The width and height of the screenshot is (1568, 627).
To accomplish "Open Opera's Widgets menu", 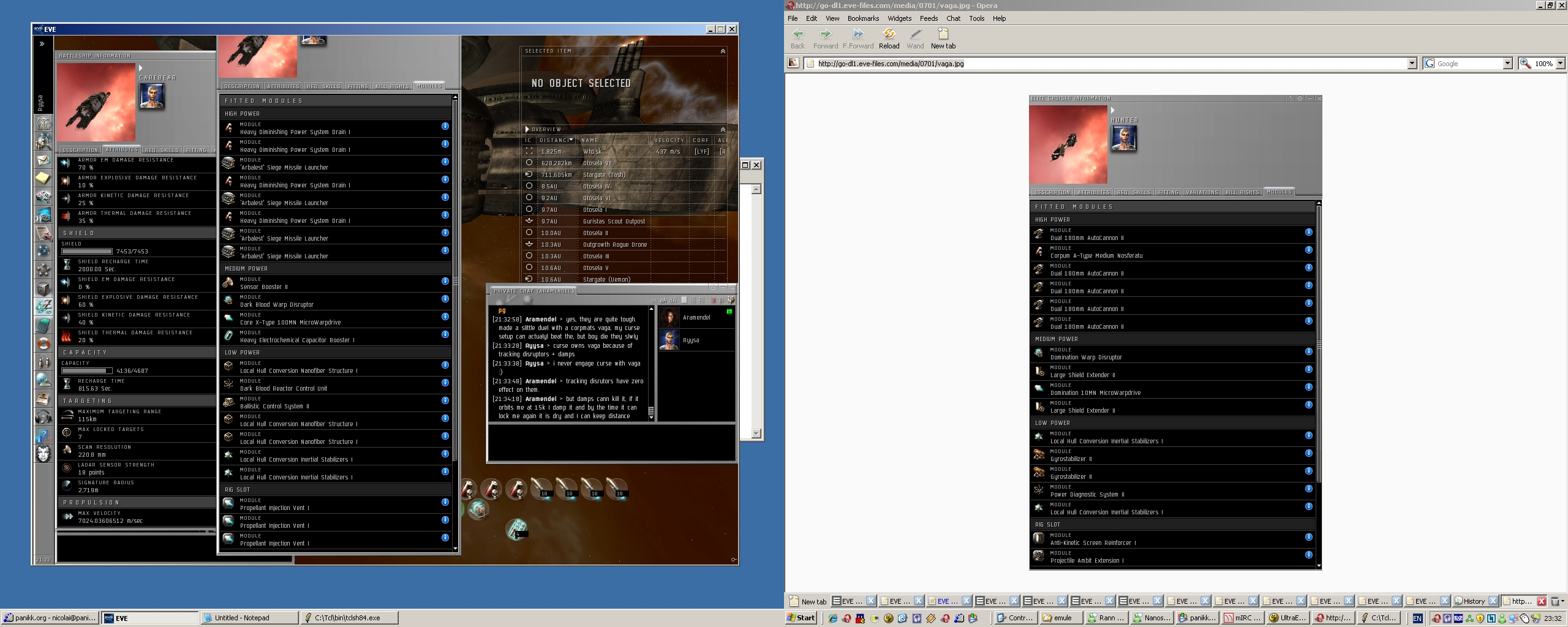I will tap(899, 18).
